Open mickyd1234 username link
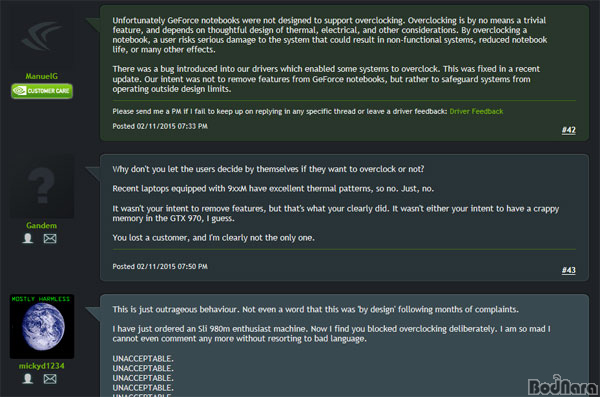 pyautogui.click(x=42, y=366)
